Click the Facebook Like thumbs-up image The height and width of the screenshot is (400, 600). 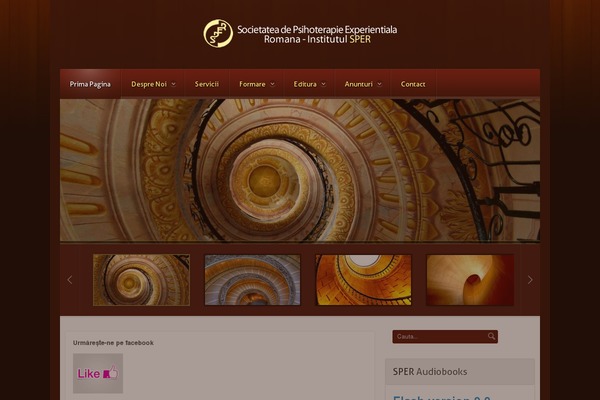coord(98,373)
